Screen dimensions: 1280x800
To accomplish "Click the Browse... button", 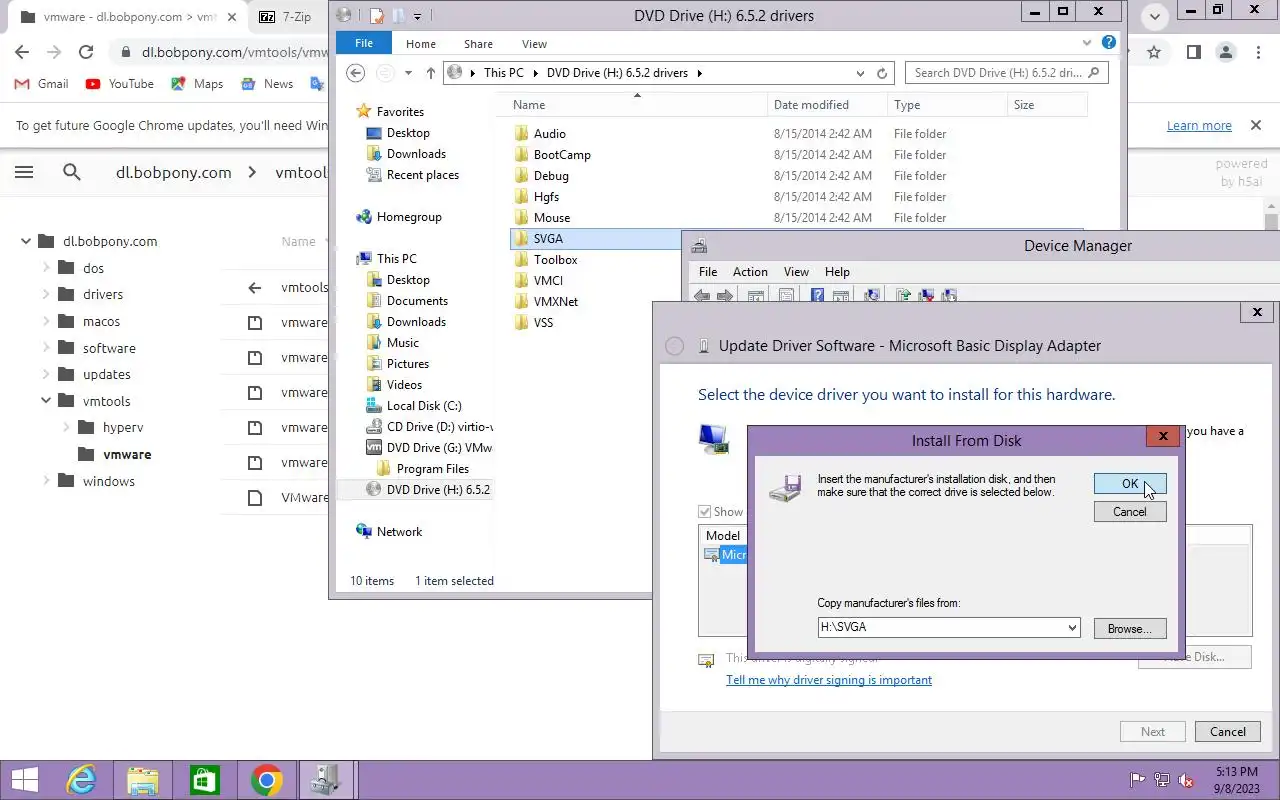I will (x=1130, y=629).
